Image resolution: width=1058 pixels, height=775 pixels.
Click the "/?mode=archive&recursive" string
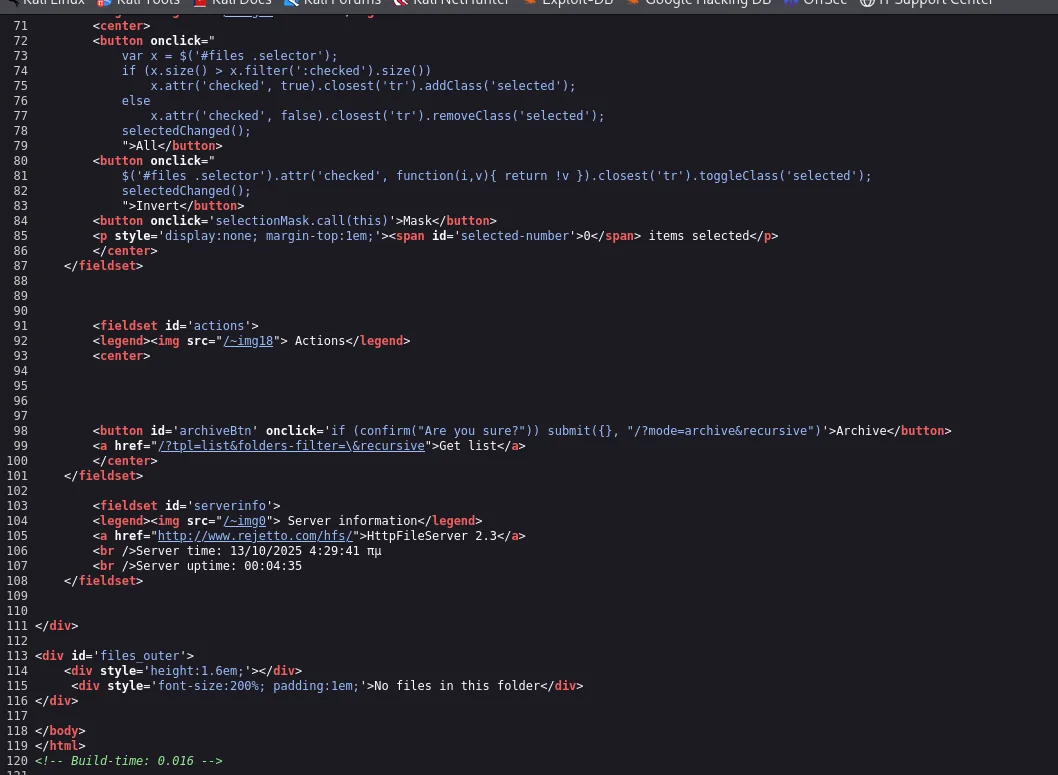click(x=721, y=430)
